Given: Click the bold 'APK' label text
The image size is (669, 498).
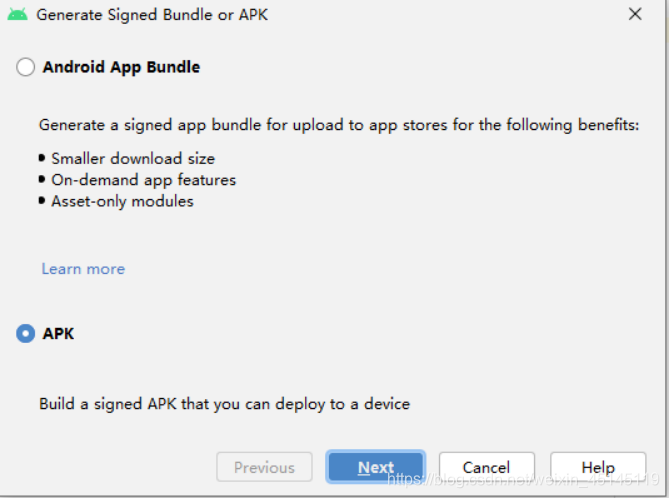Looking at the screenshot, I should coord(58,334).
